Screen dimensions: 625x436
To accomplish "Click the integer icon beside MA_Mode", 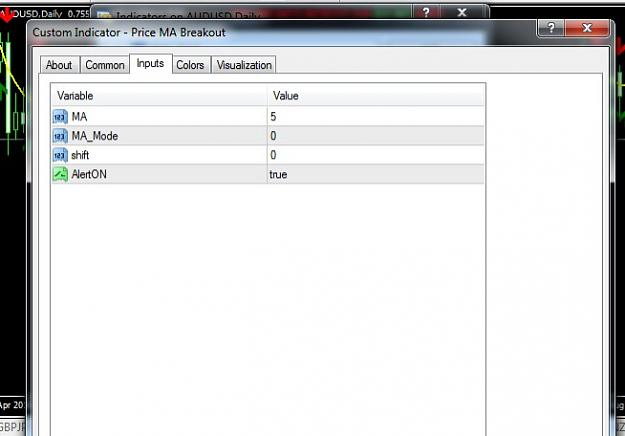I will click(60, 136).
